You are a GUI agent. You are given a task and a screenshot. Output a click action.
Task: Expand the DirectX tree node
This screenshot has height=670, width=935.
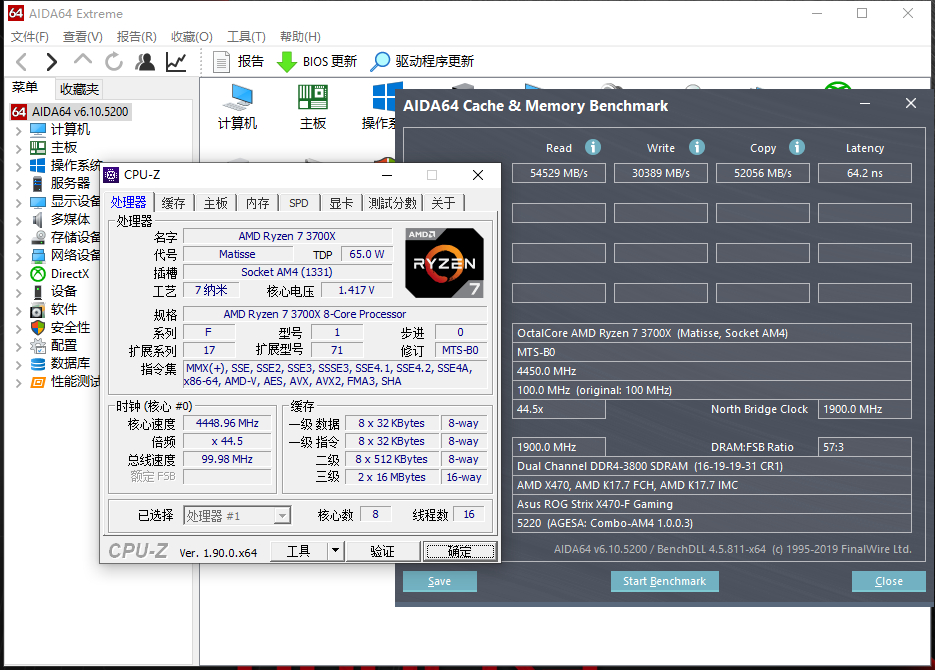click(x=18, y=275)
